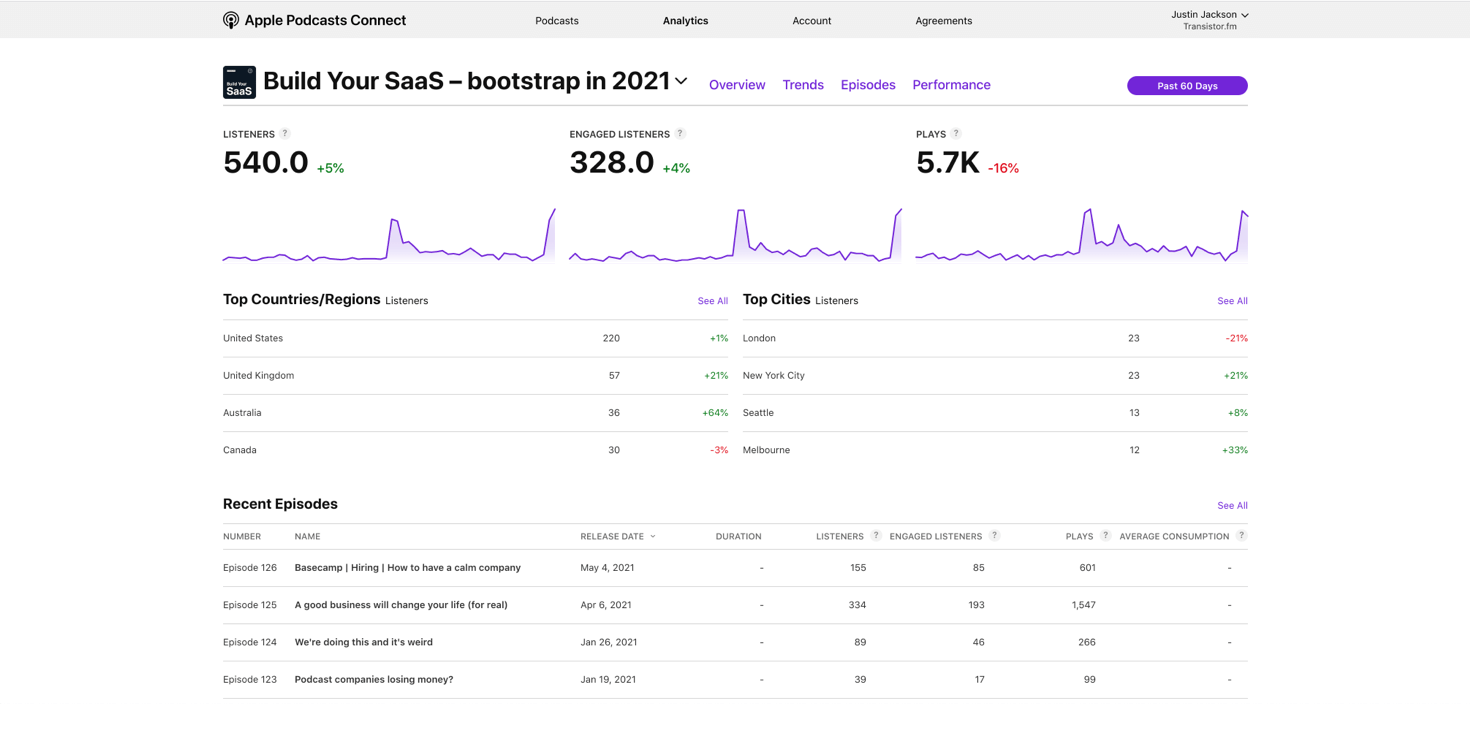The image size is (1470, 742).
Task: Click help icon in Listeners table column
Action: pos(876,536)
